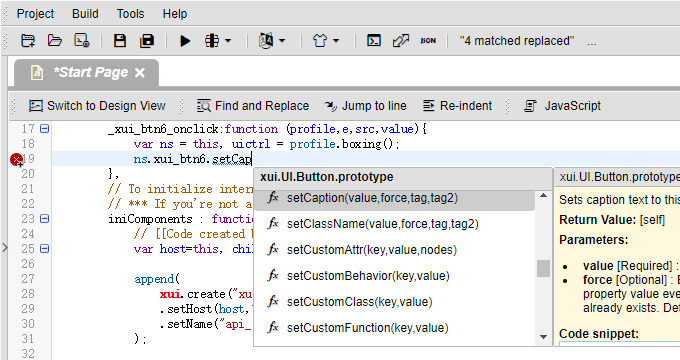
Task: Open the console terminal icon
Action: click(374, 41)
